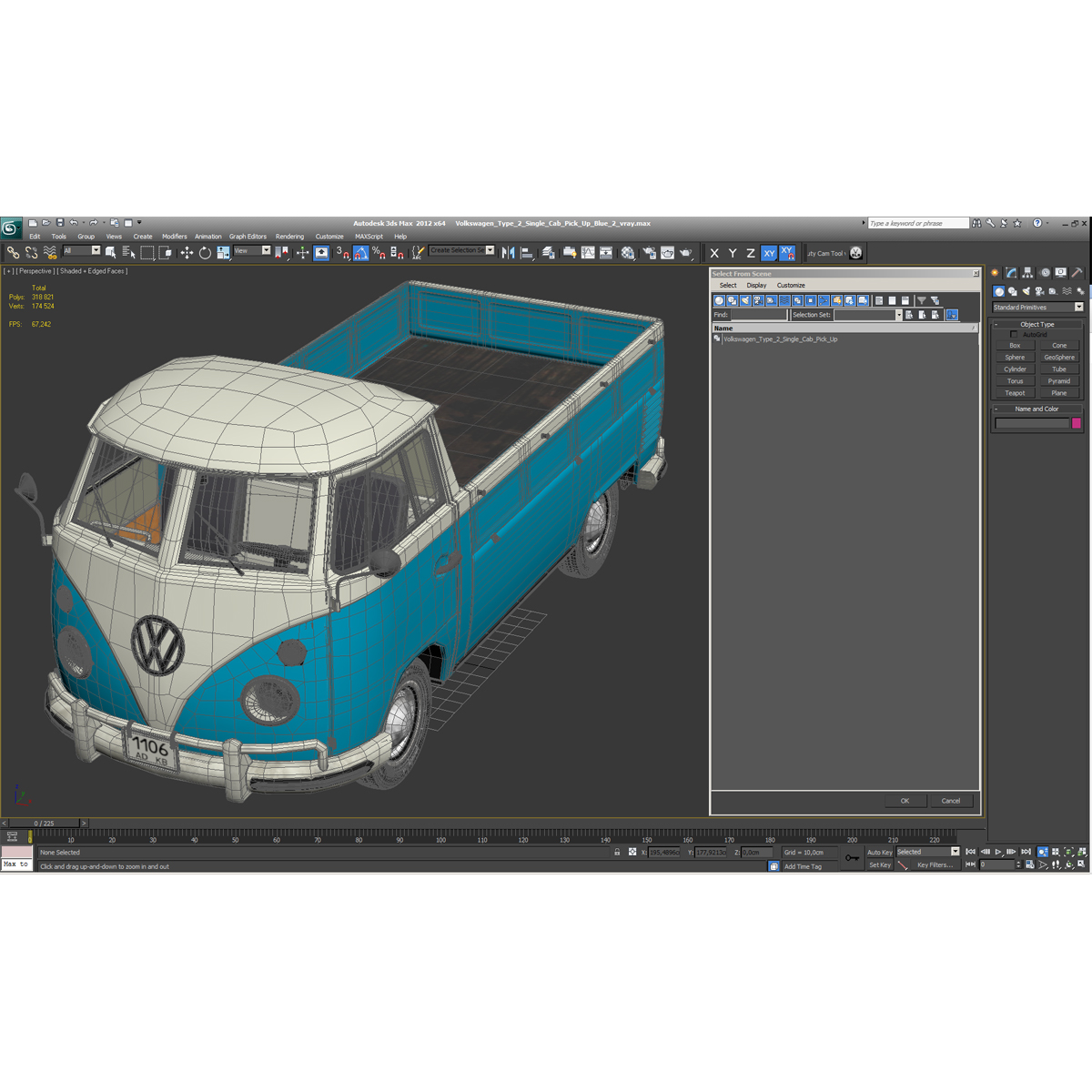The image size is (1092, 1092).
Task: Click the Teapot primitive button
Action: 1015,393
